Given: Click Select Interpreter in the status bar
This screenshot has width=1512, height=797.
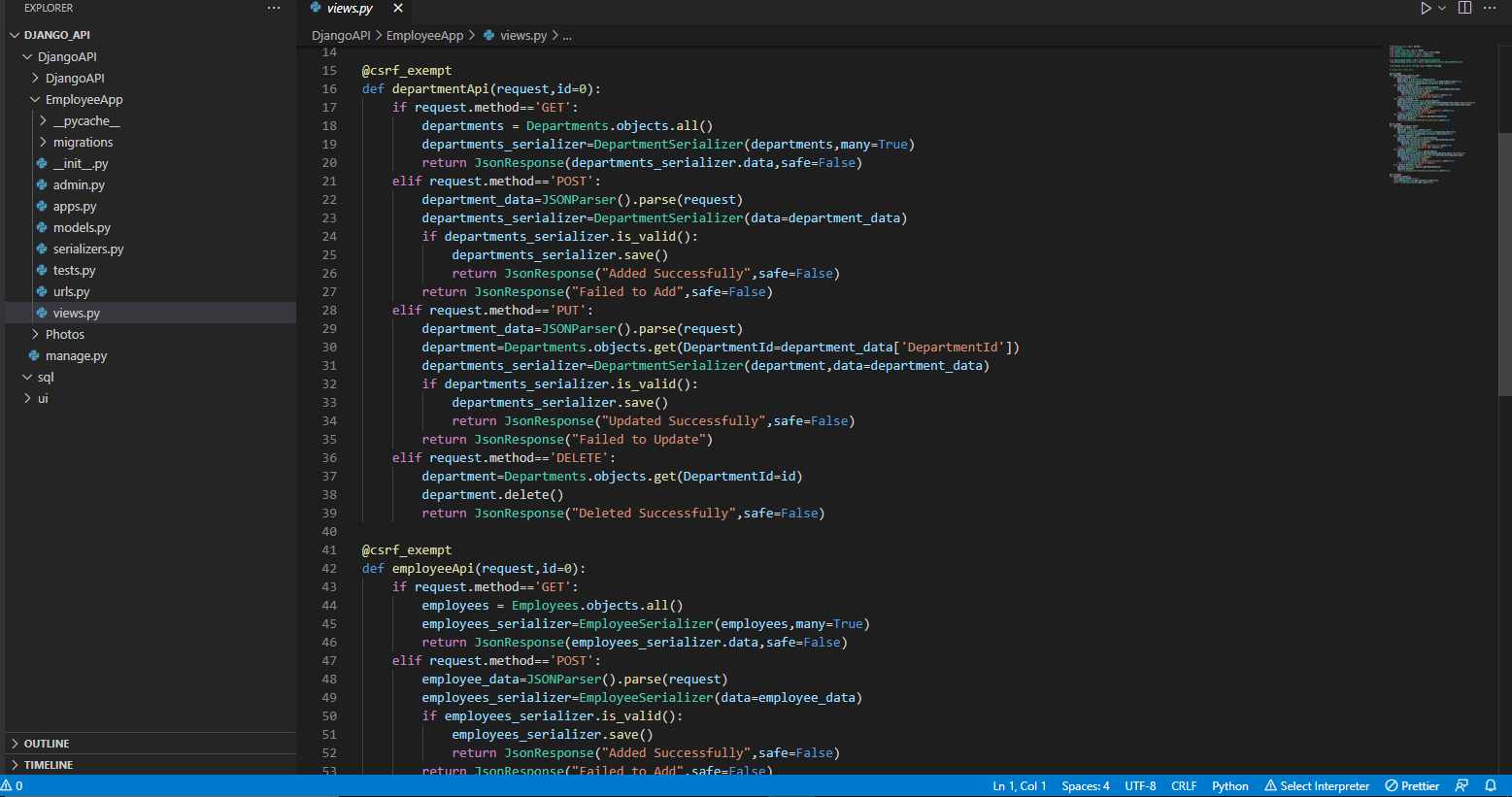Looking at the screenshot, I should click(x=1317, y=786).
